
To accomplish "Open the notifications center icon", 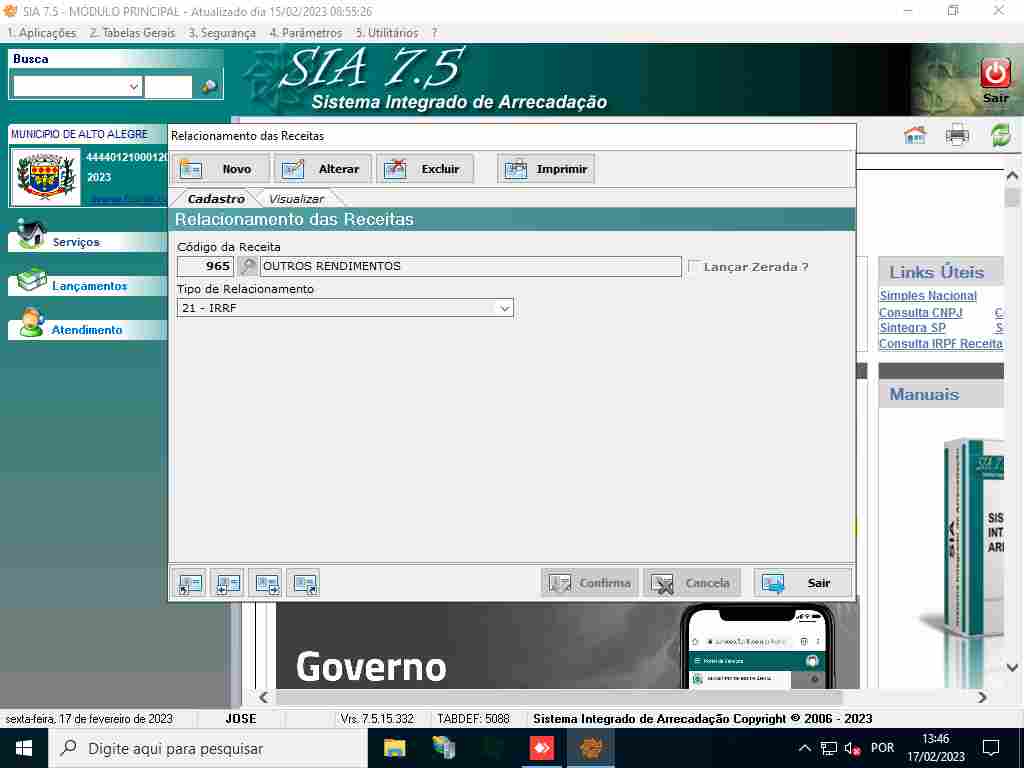I will [x=991, y=748].
